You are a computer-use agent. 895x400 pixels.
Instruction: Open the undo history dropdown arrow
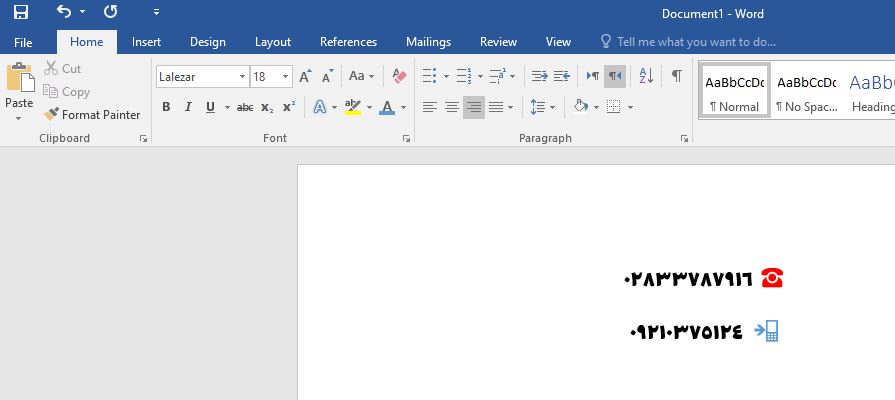82,12
